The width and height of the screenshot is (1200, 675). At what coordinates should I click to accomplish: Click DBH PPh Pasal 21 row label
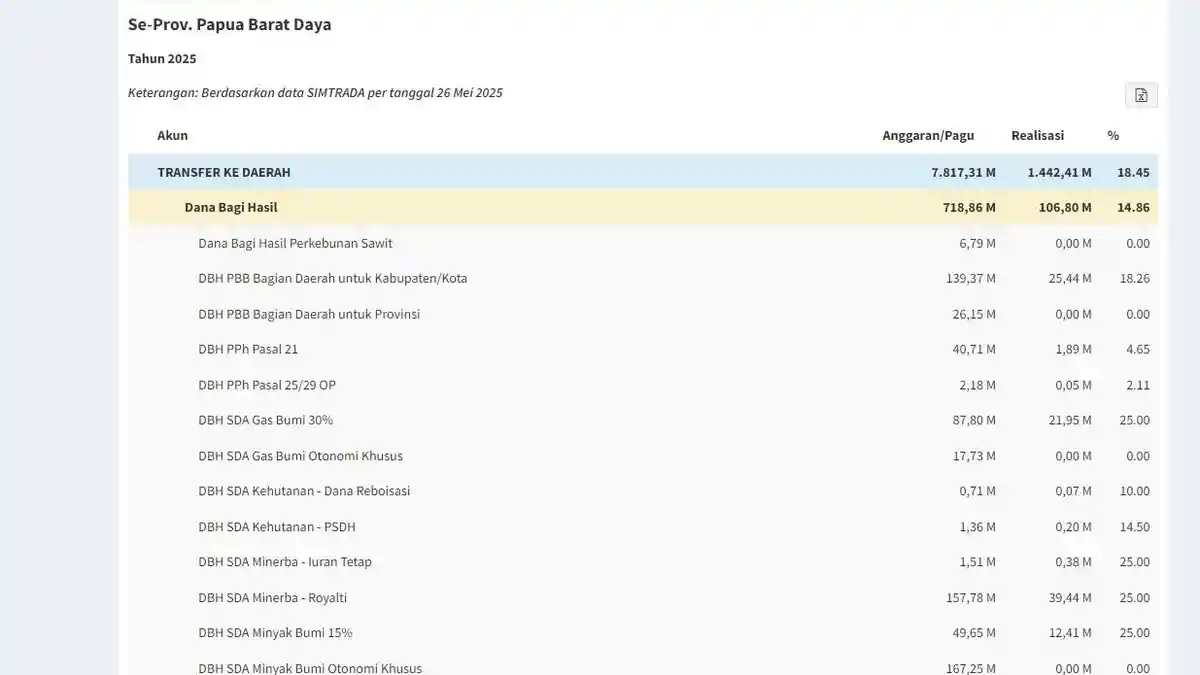click(248, 349)
